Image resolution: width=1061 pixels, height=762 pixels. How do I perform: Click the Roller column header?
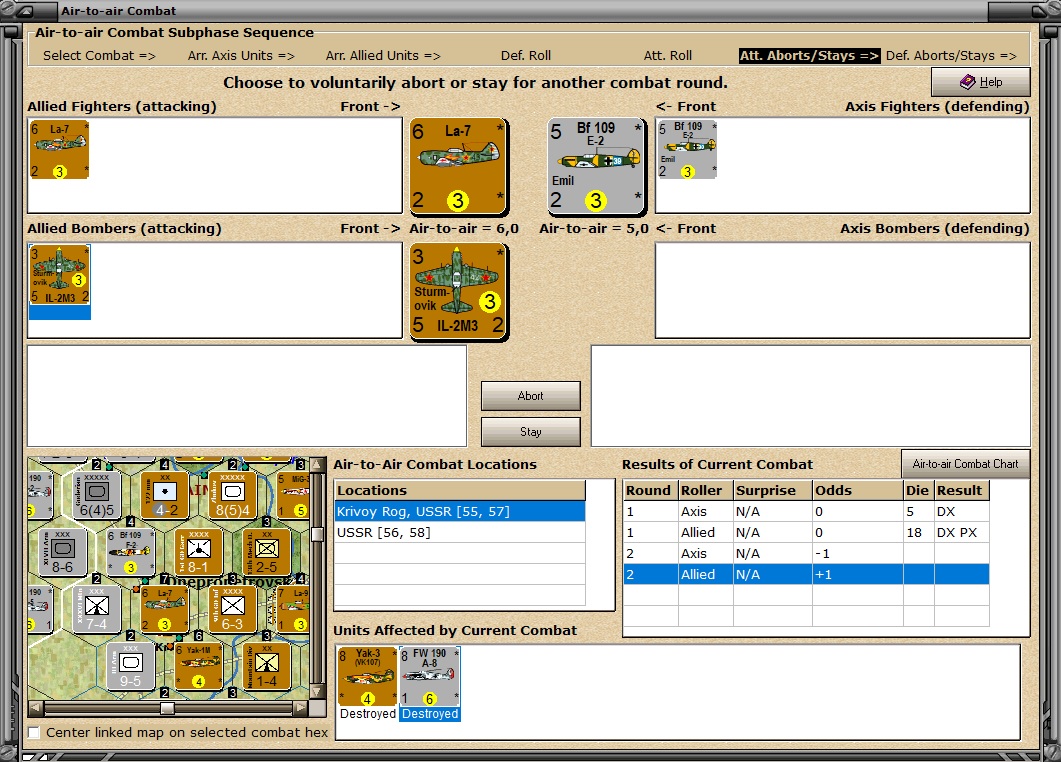pos(706,491)
